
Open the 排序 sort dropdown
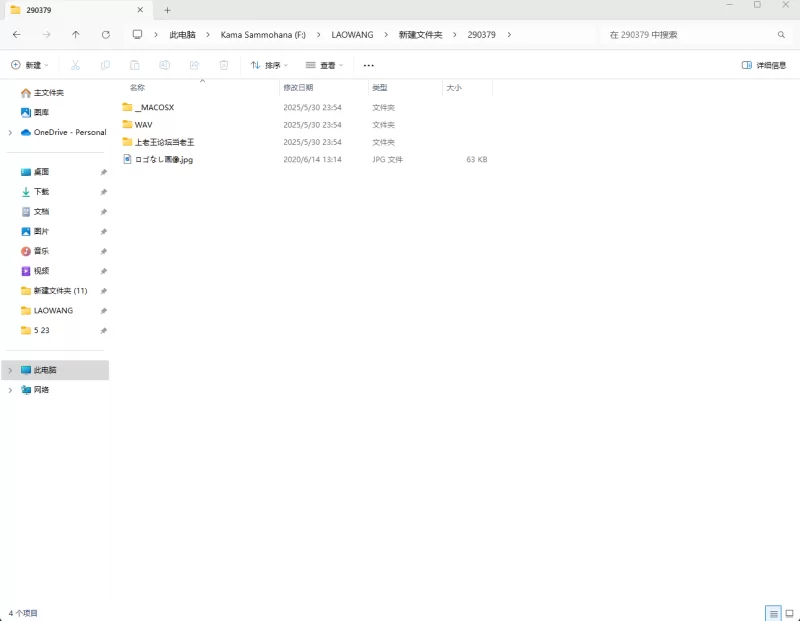269,65
